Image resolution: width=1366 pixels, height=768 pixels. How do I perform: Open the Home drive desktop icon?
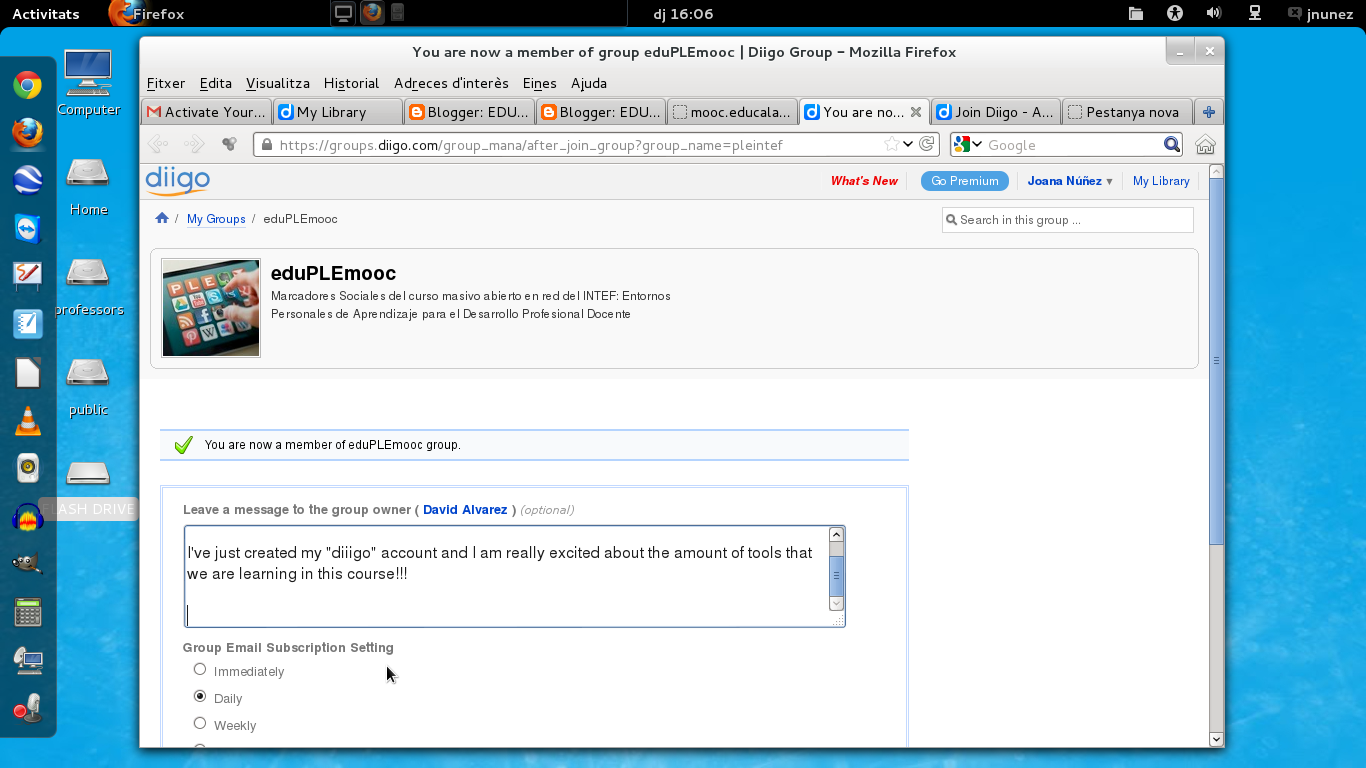coord(88,186)
